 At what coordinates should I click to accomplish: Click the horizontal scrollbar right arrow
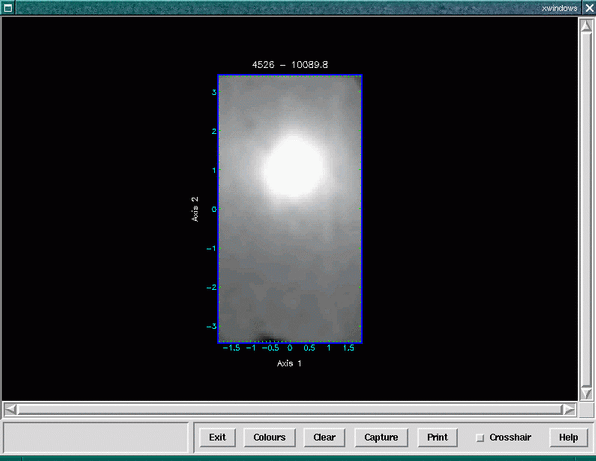point(569,409)
